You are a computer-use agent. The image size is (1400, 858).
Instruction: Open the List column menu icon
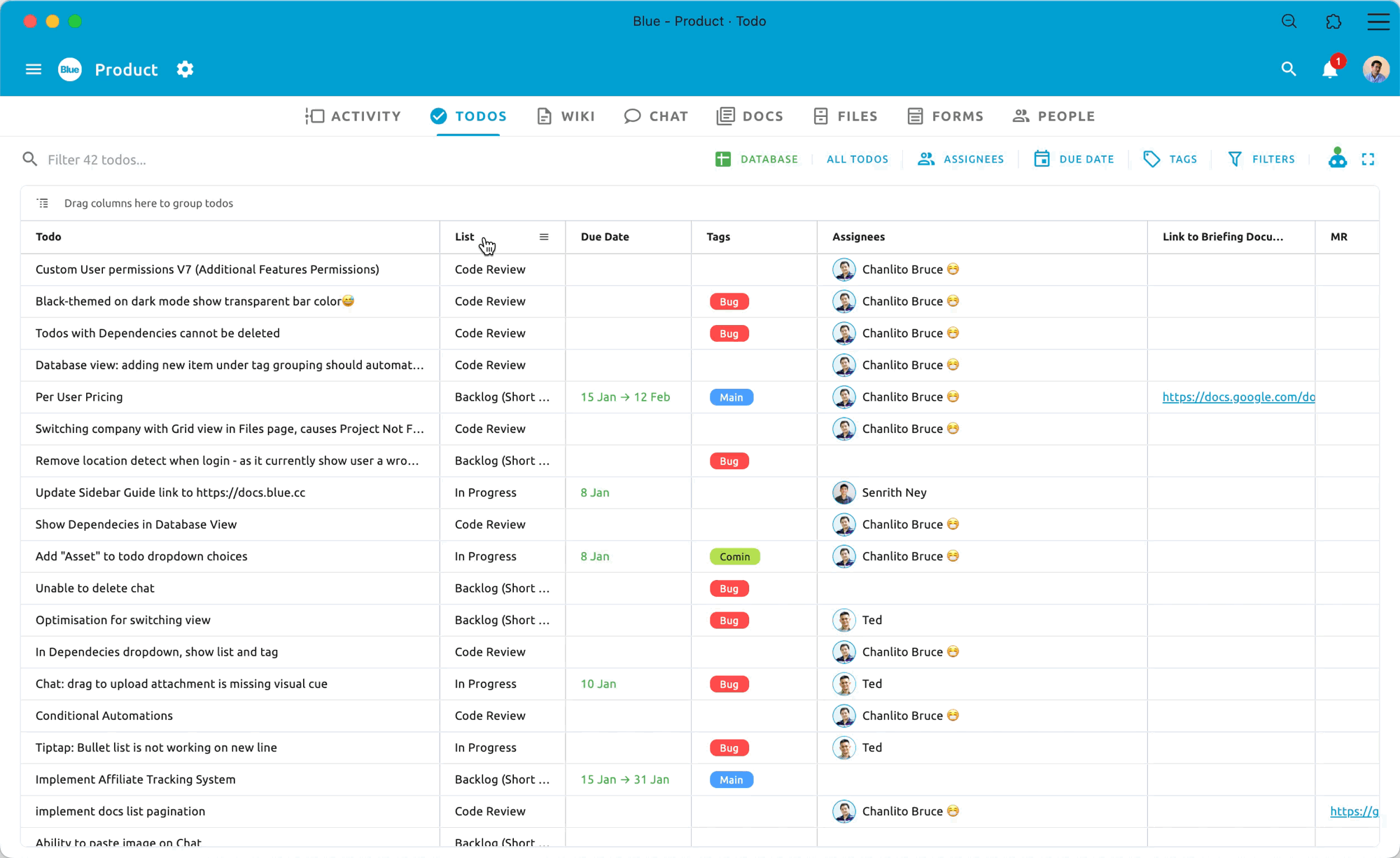[544, 237]
